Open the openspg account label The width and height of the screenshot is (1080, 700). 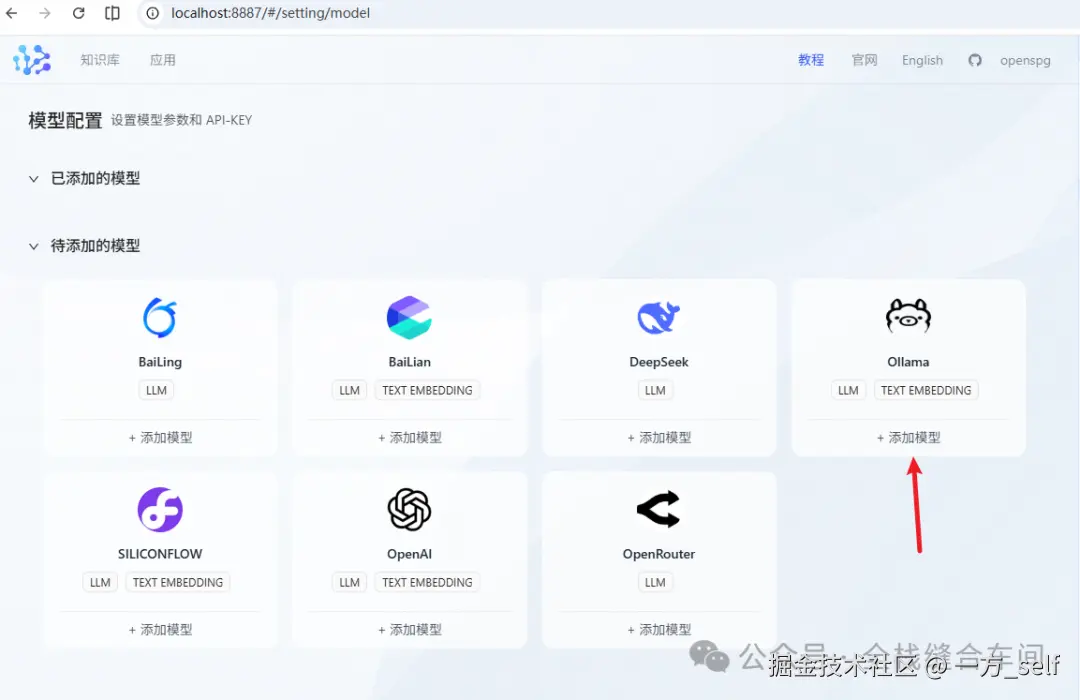1025,60
